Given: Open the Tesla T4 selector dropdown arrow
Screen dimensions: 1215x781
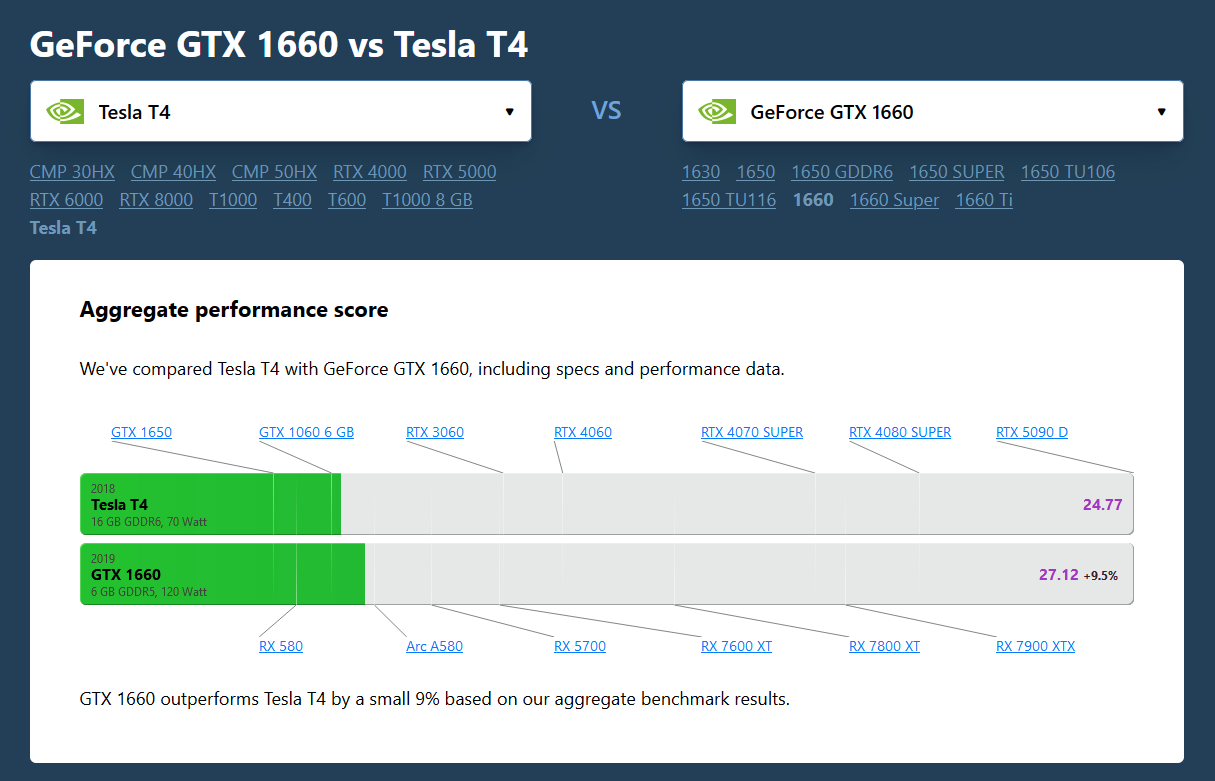Looking at the screenshot, I should [x=509, y=111].
